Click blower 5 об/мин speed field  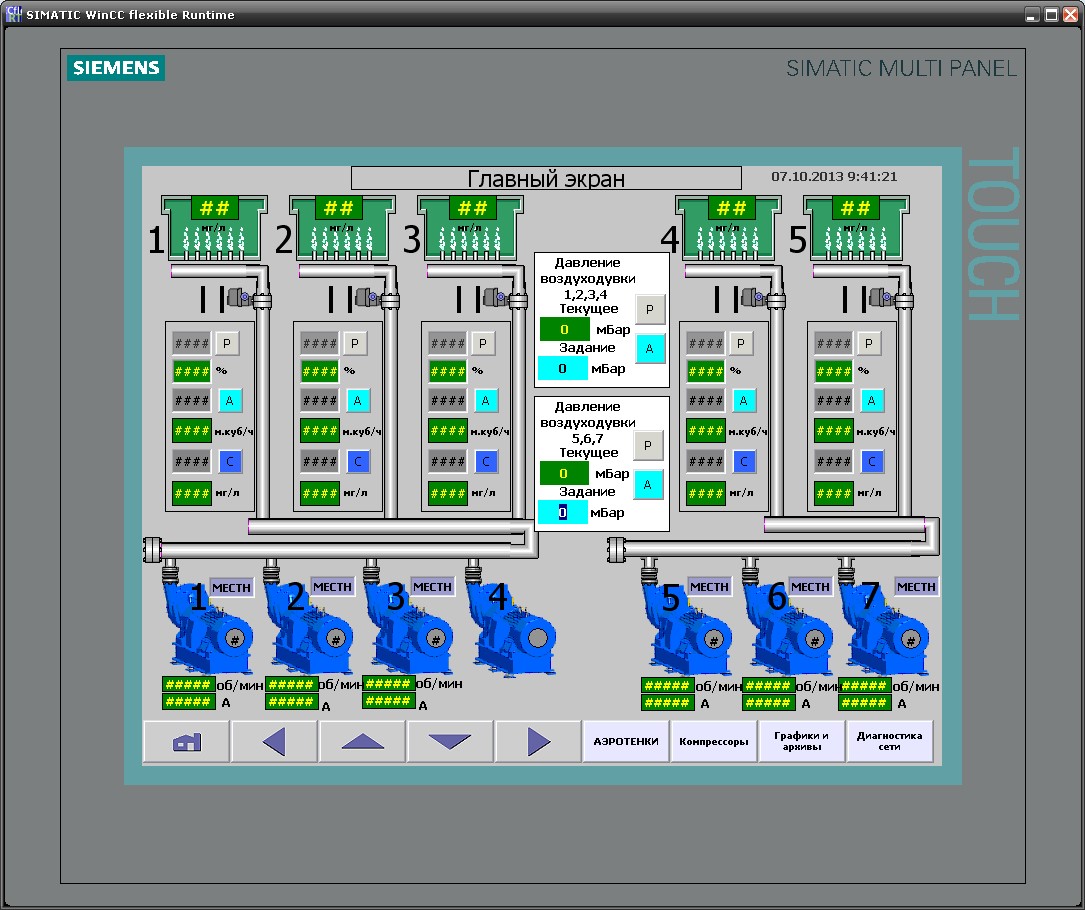[667, 686]
